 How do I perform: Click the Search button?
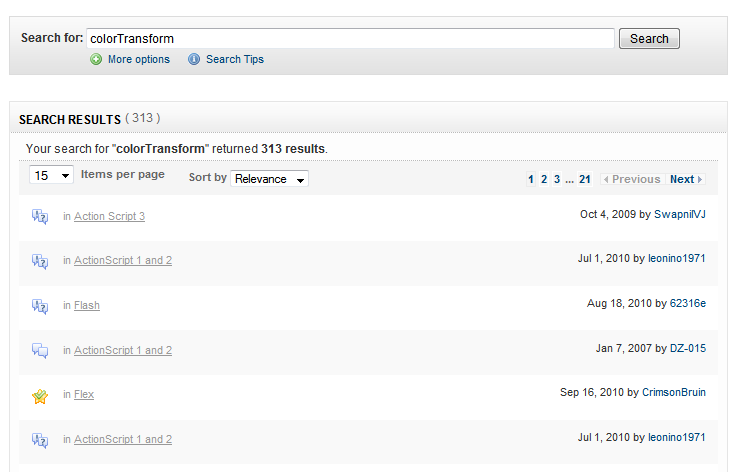click(x=649, y=38)
